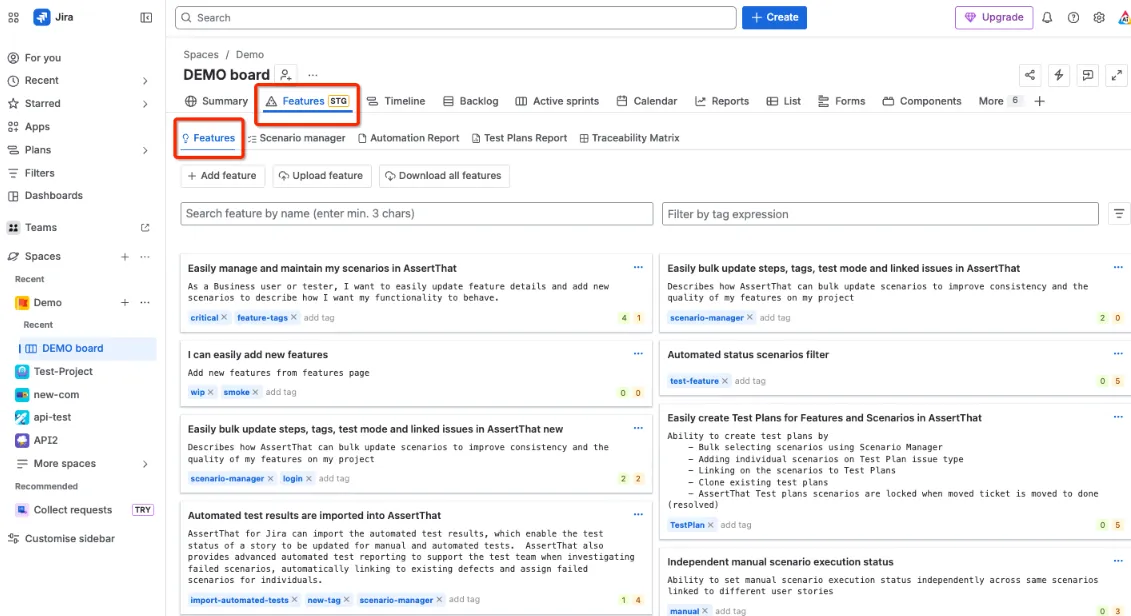Click the Add feature button
This screenshot has width=1131, height=616.
(222, 176)
